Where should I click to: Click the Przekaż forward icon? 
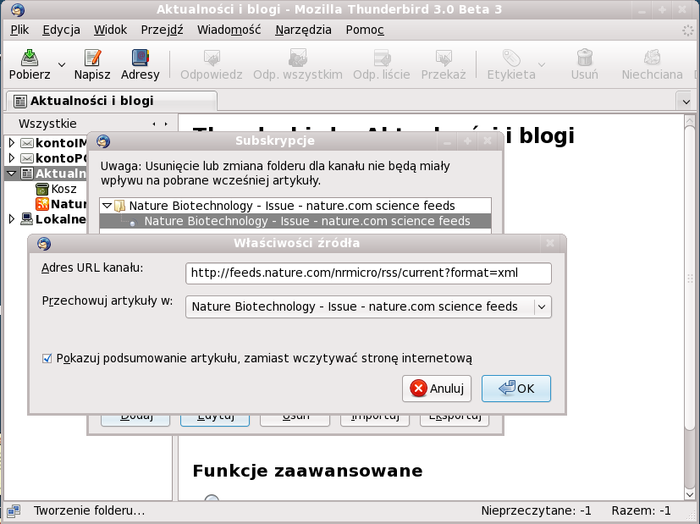click(442, 58)
